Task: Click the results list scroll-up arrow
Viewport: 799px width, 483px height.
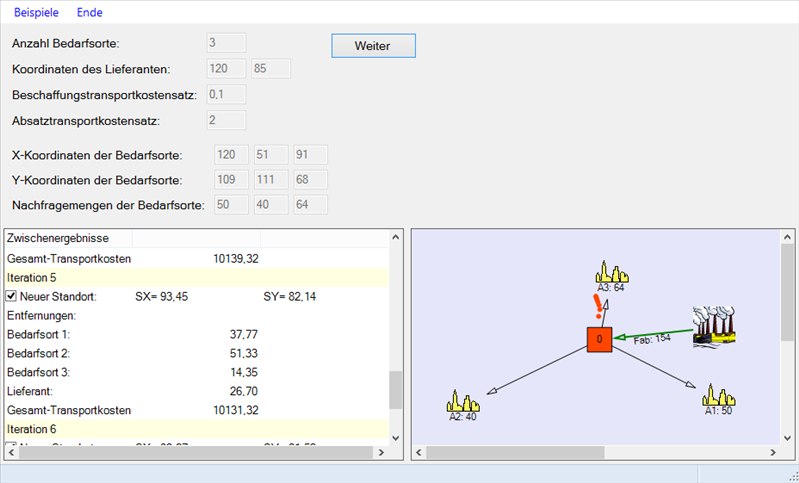Action: coord(396,239)
